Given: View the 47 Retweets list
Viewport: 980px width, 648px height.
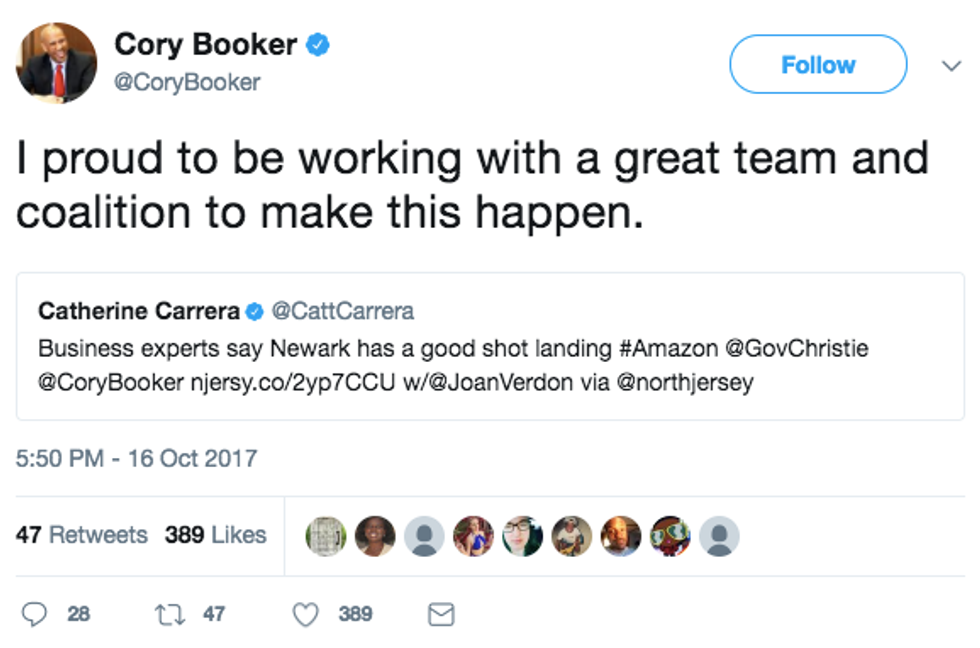Looking at the screenshot, I should coord(81,536).
